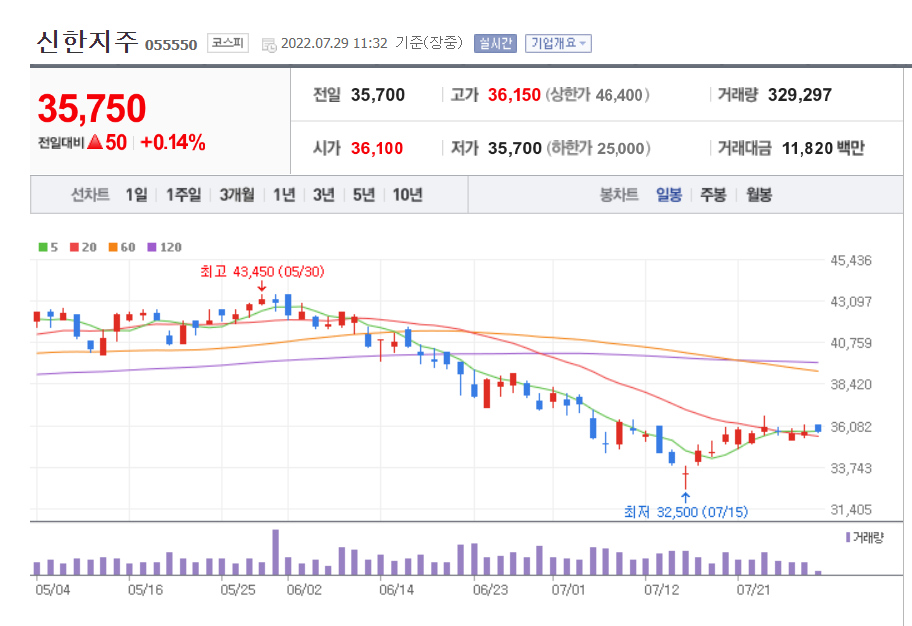Screen dimensions: 912x626
Task: Click the 05/04 date on axis
Action: [52, 590]
